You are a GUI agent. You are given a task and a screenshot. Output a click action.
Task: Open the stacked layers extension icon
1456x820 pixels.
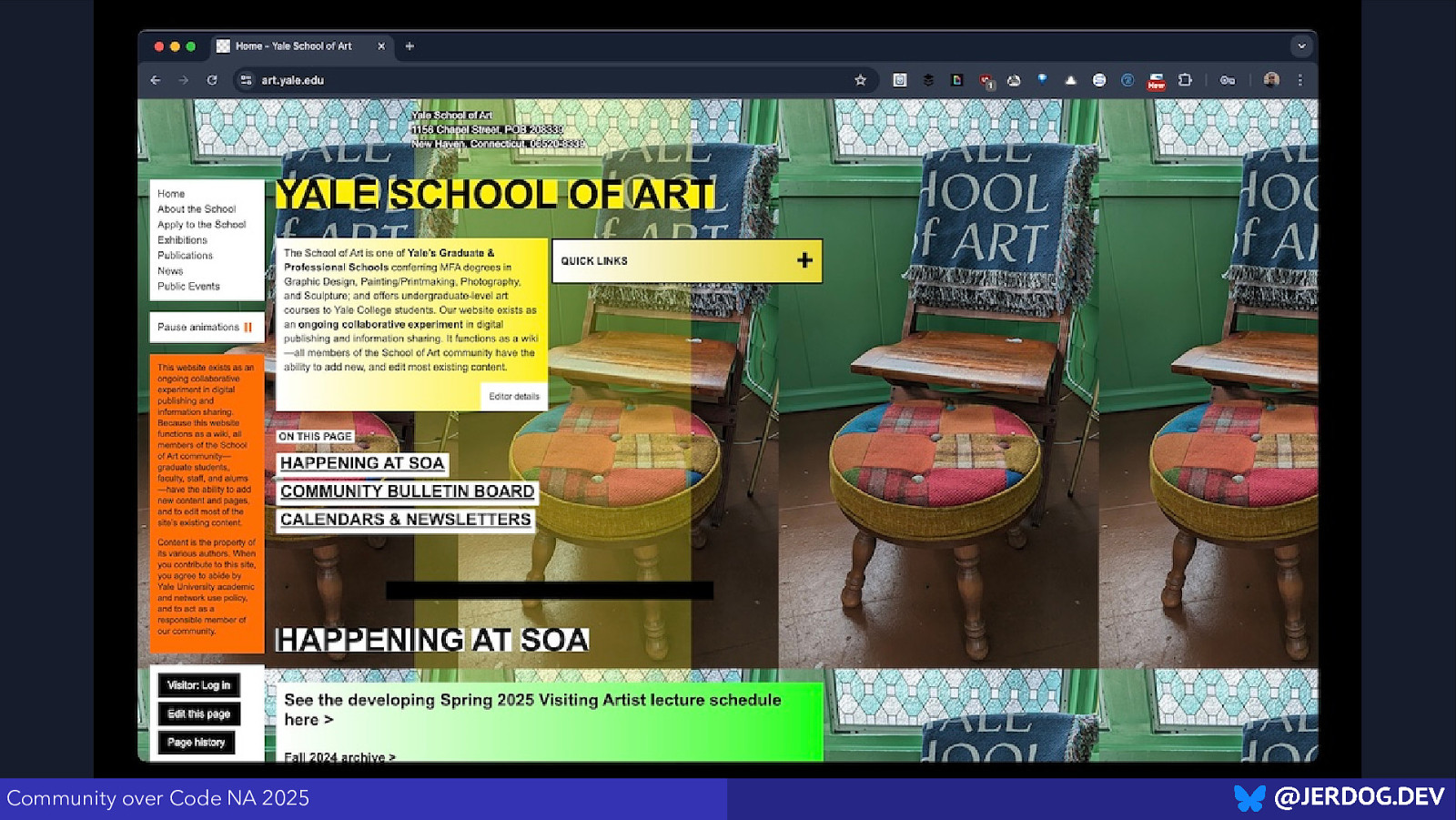928,80
